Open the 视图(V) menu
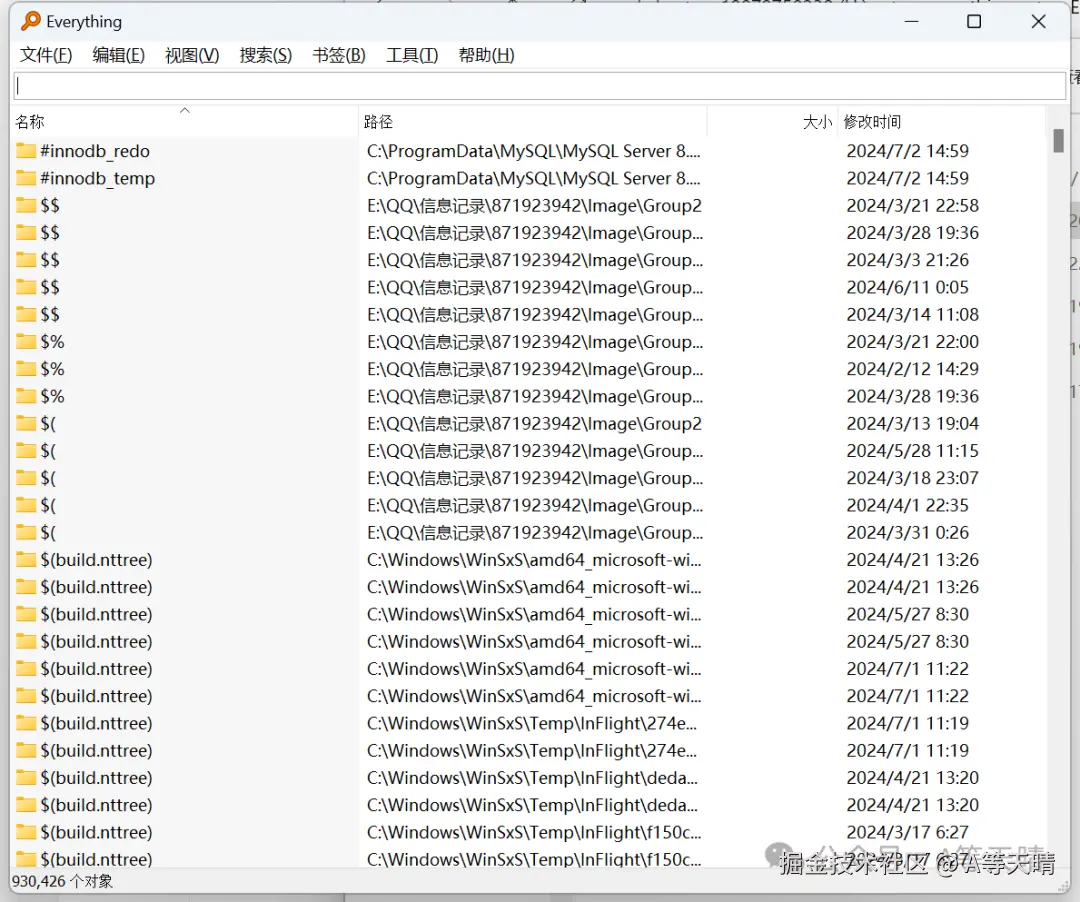 click(x=192, y=55)
